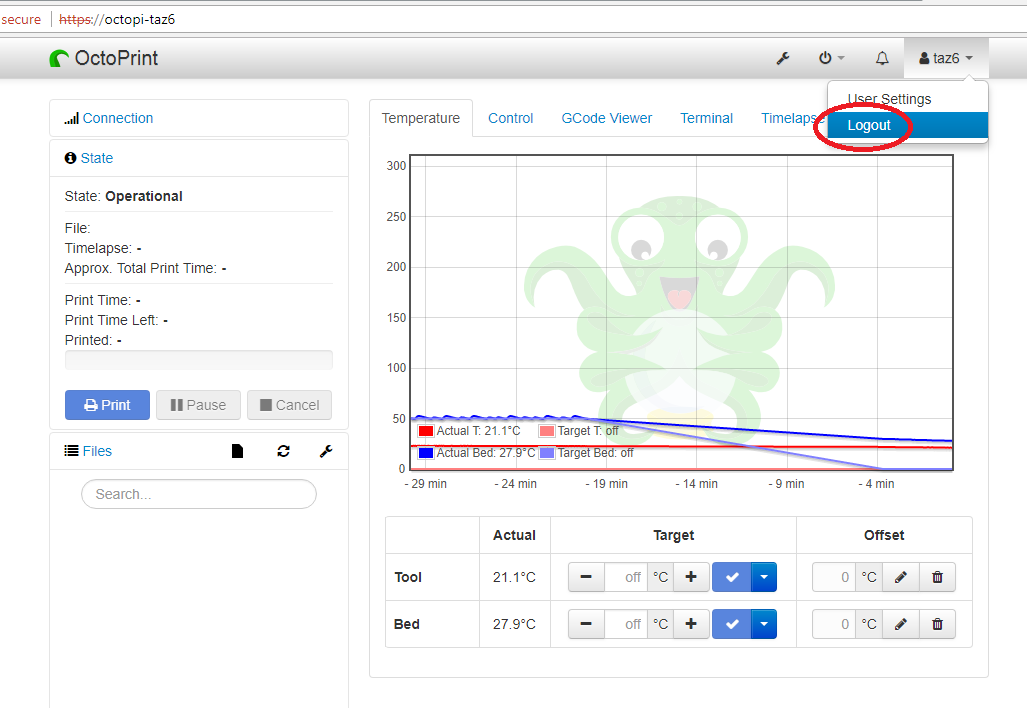Create a new file with the Files page icon
Viewport: 1027px width, 708px height.
coord(237,451)
